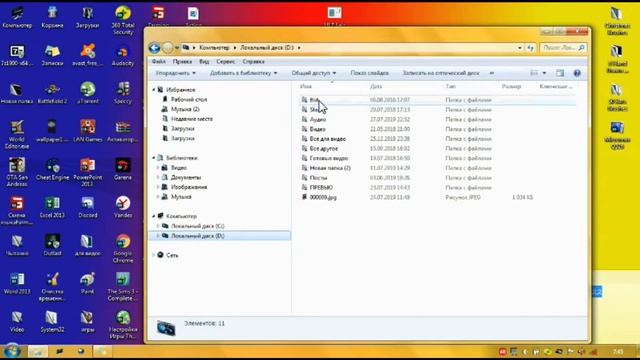Image resolution: width=640 pixels, height=360 pixels.
Task: Go back with the Explorer back arrow
Action: [x=154, y=48]
